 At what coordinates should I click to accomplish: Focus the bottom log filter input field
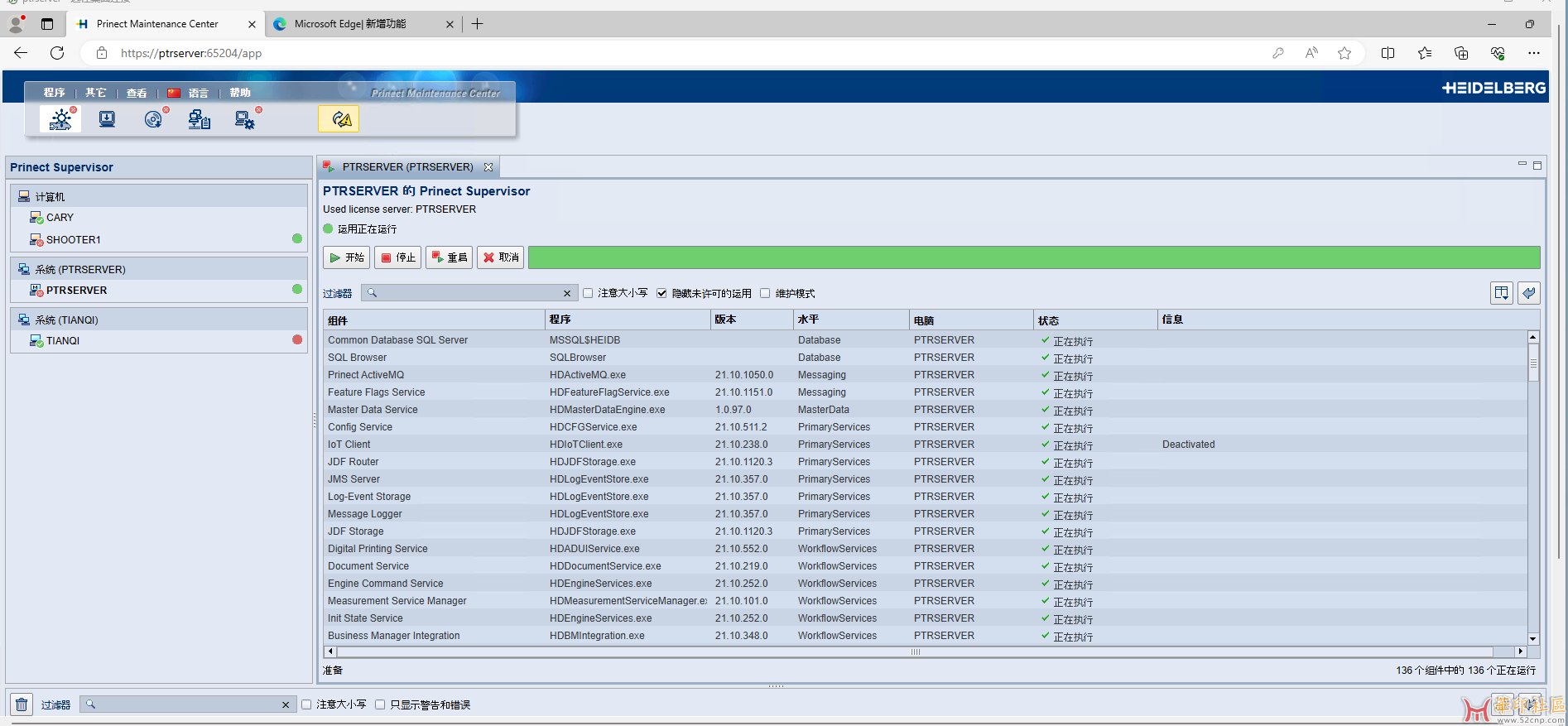click(187, 704)
